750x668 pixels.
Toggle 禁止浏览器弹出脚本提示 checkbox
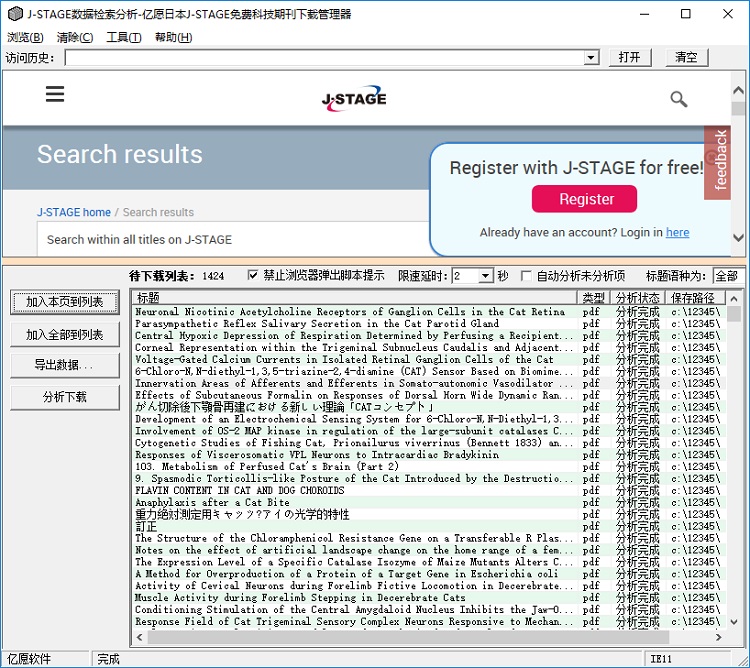[253, 275]
